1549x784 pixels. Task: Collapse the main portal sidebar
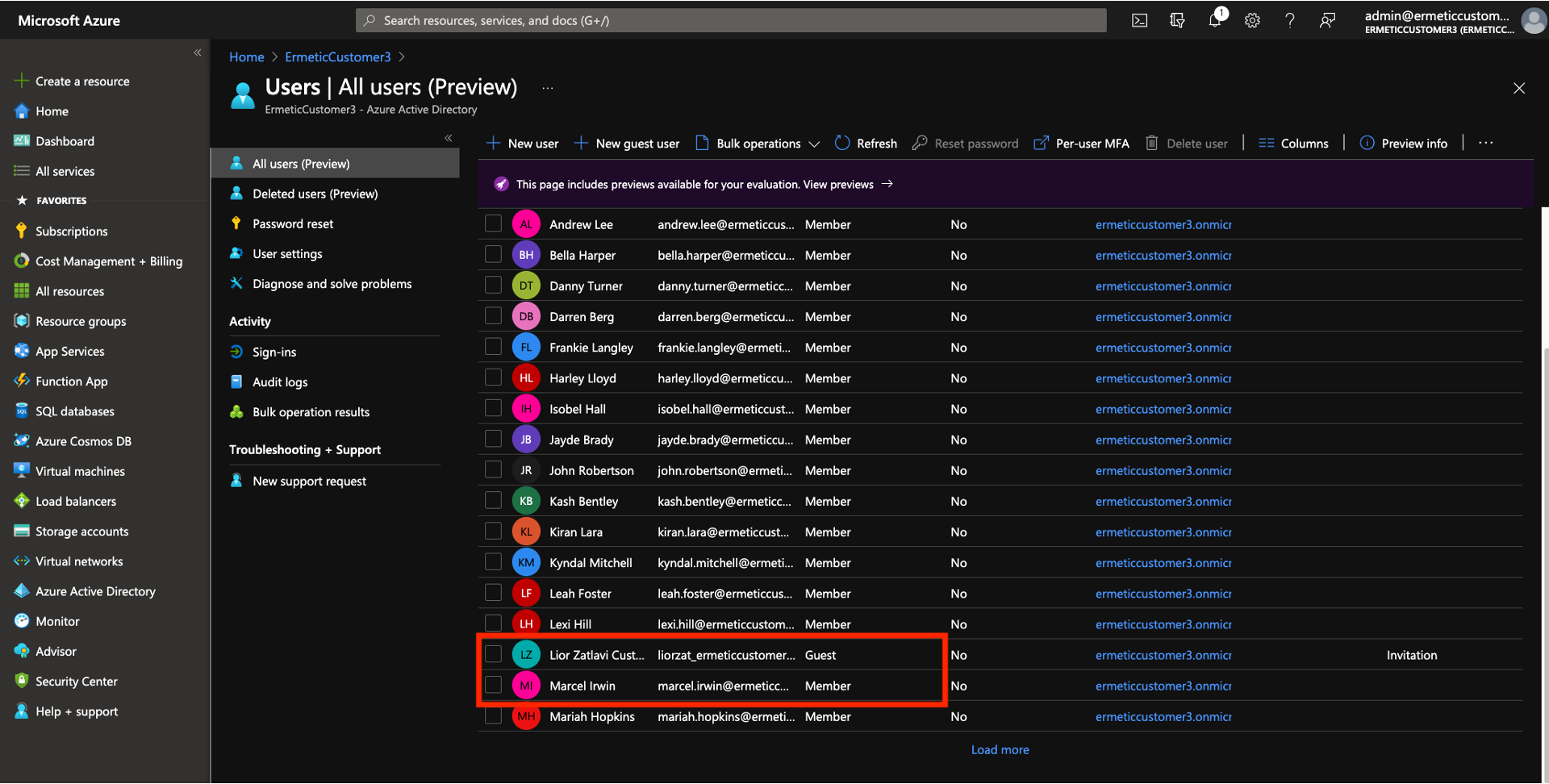pyautogui.click(x=198, y=52)
